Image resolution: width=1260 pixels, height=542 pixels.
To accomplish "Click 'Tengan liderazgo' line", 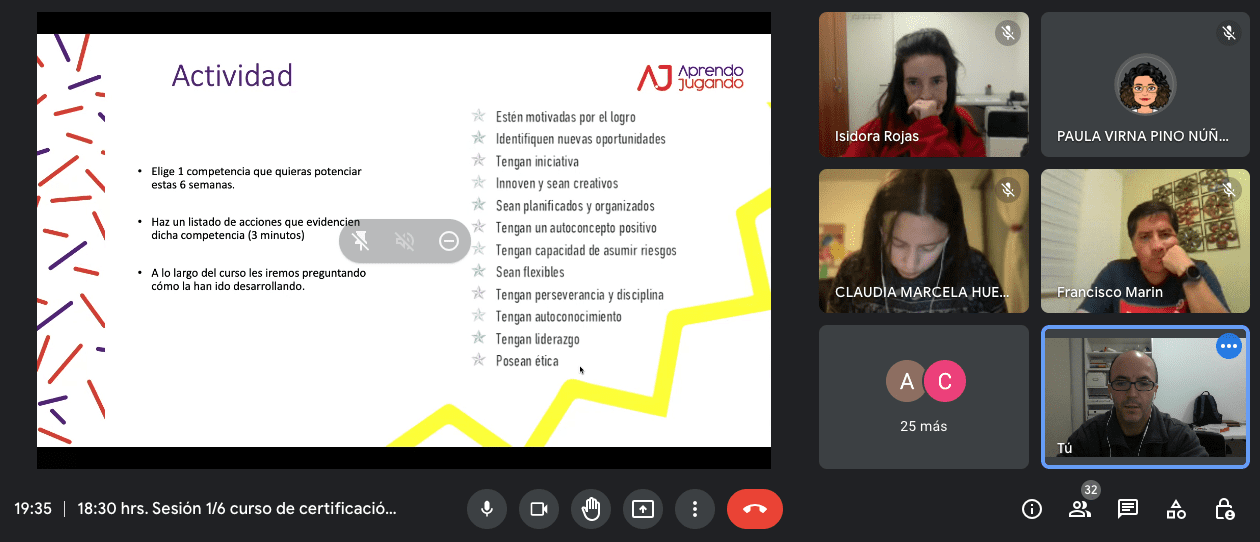I will [537, 339].
